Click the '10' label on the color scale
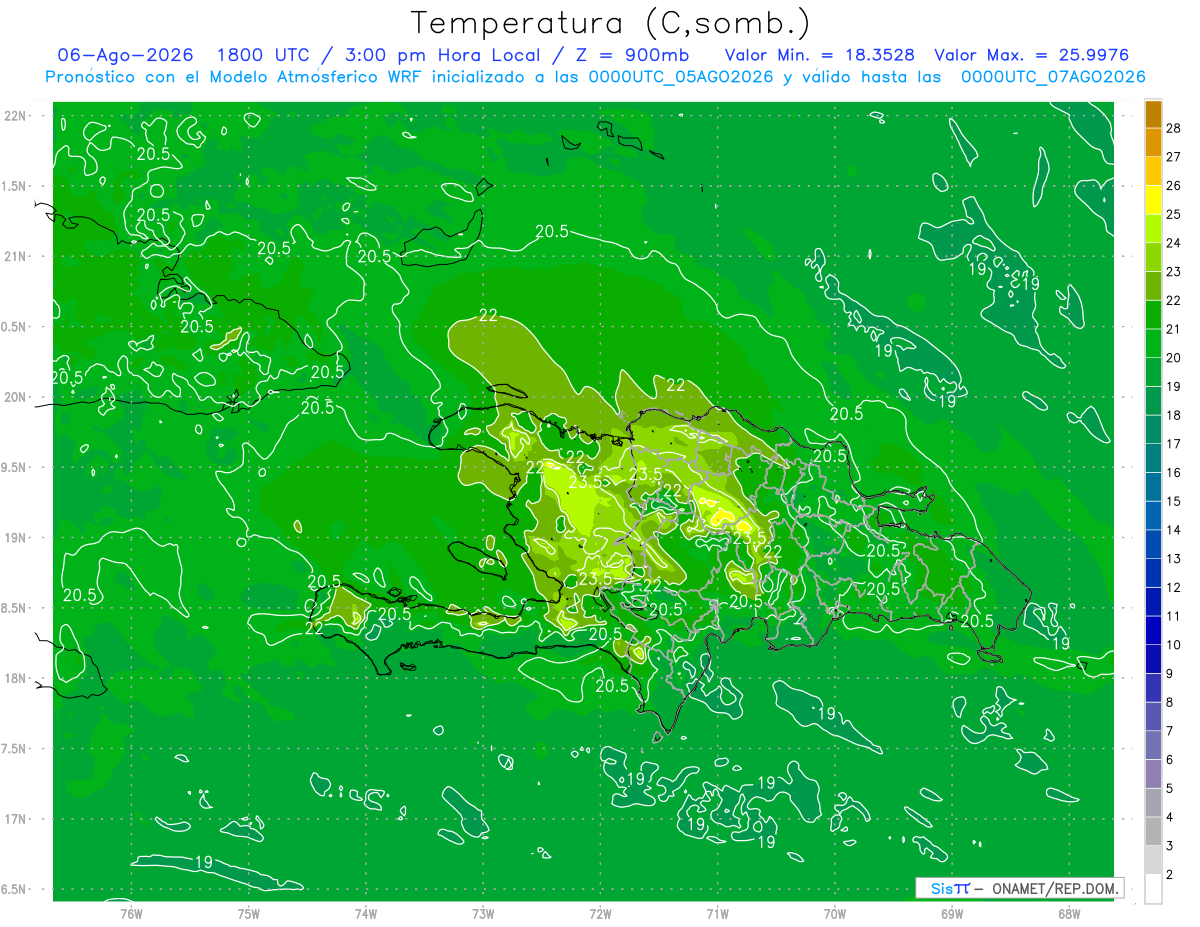The height and width of the screenshot is (927, 1200). [x=1173, y=645]
